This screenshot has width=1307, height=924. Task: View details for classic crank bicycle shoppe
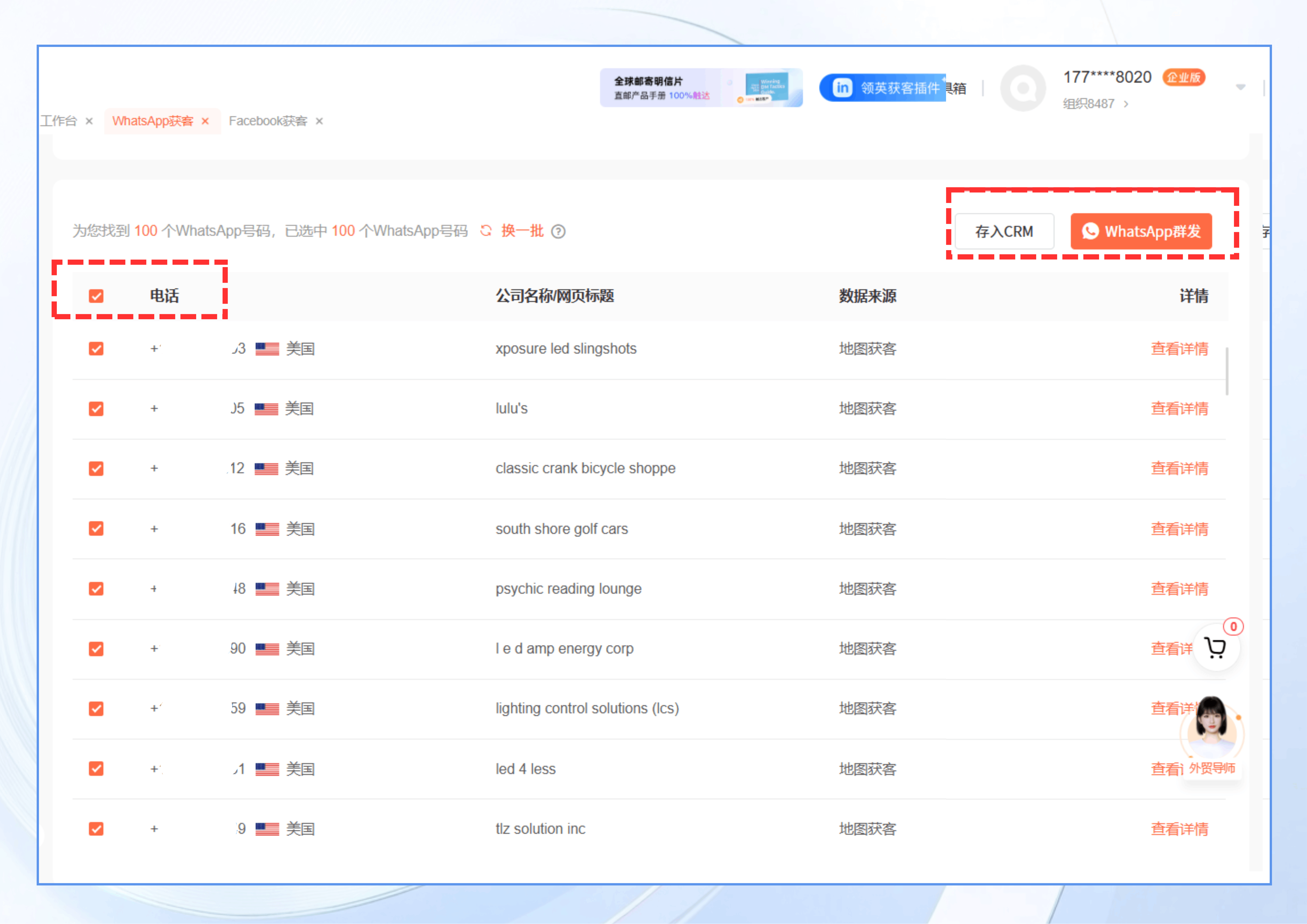point(1180,469)
